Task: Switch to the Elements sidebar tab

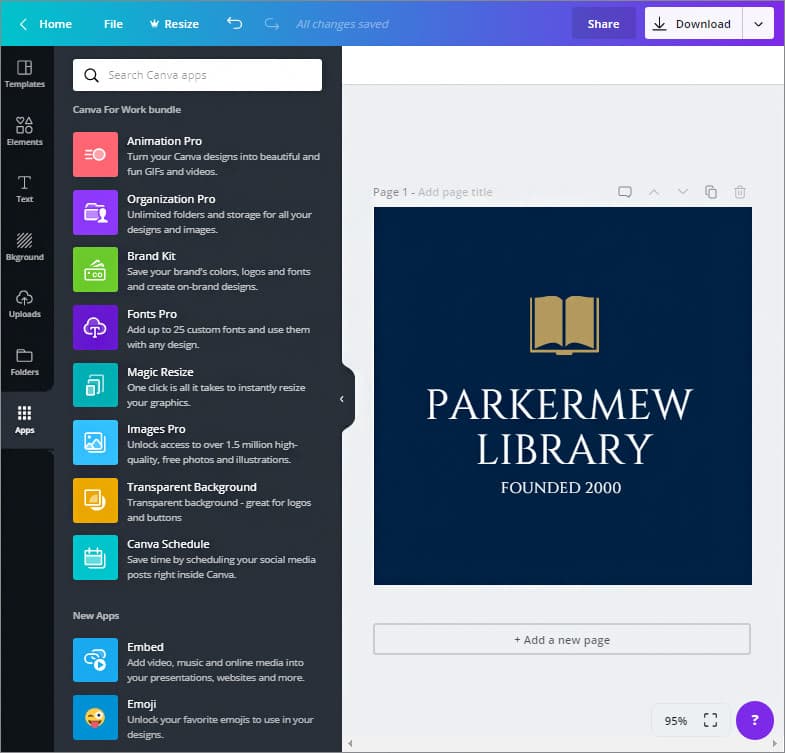Action: (25, 131)
